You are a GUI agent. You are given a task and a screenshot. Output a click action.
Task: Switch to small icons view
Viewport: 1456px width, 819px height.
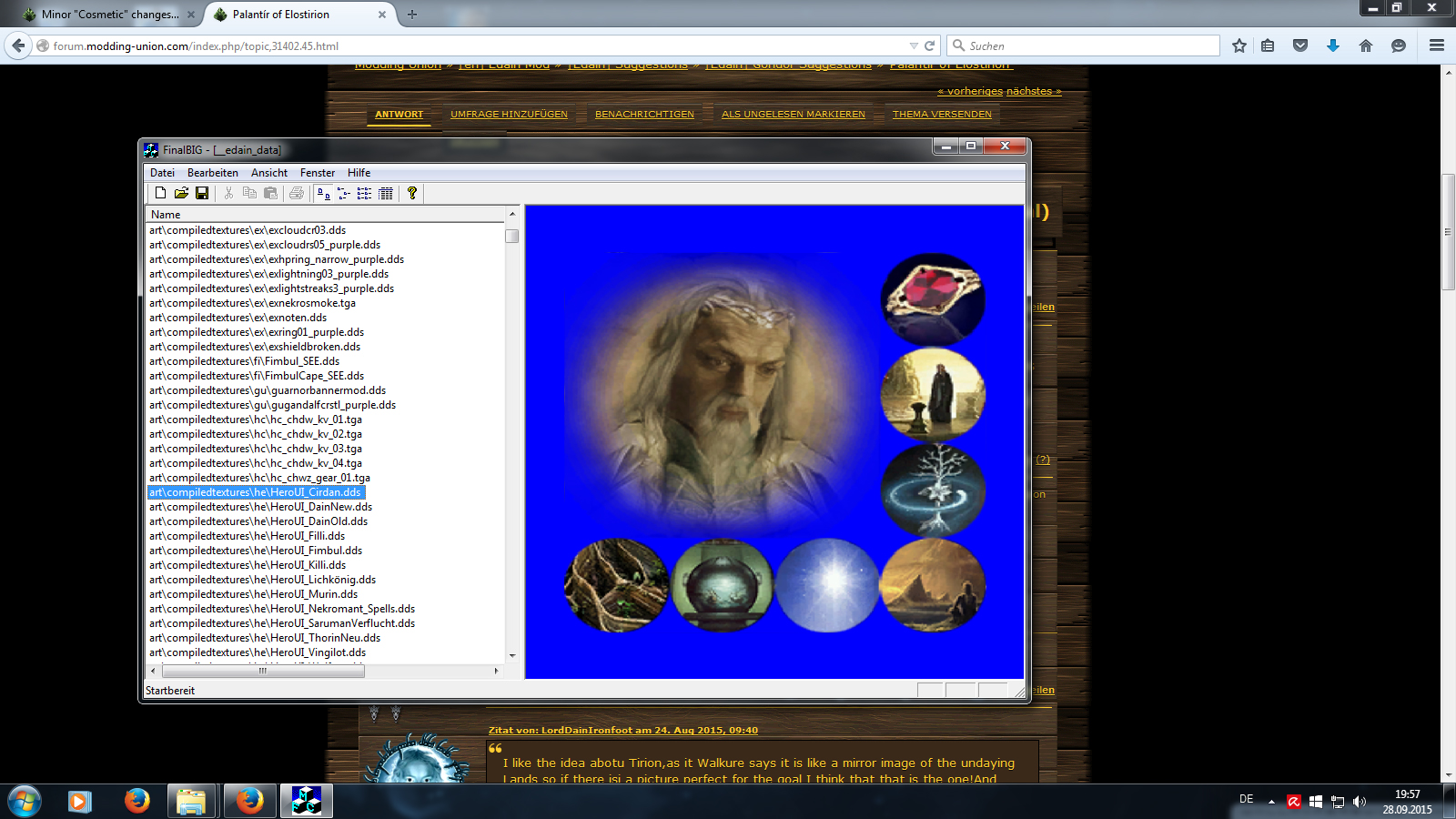tap(344, 193)
